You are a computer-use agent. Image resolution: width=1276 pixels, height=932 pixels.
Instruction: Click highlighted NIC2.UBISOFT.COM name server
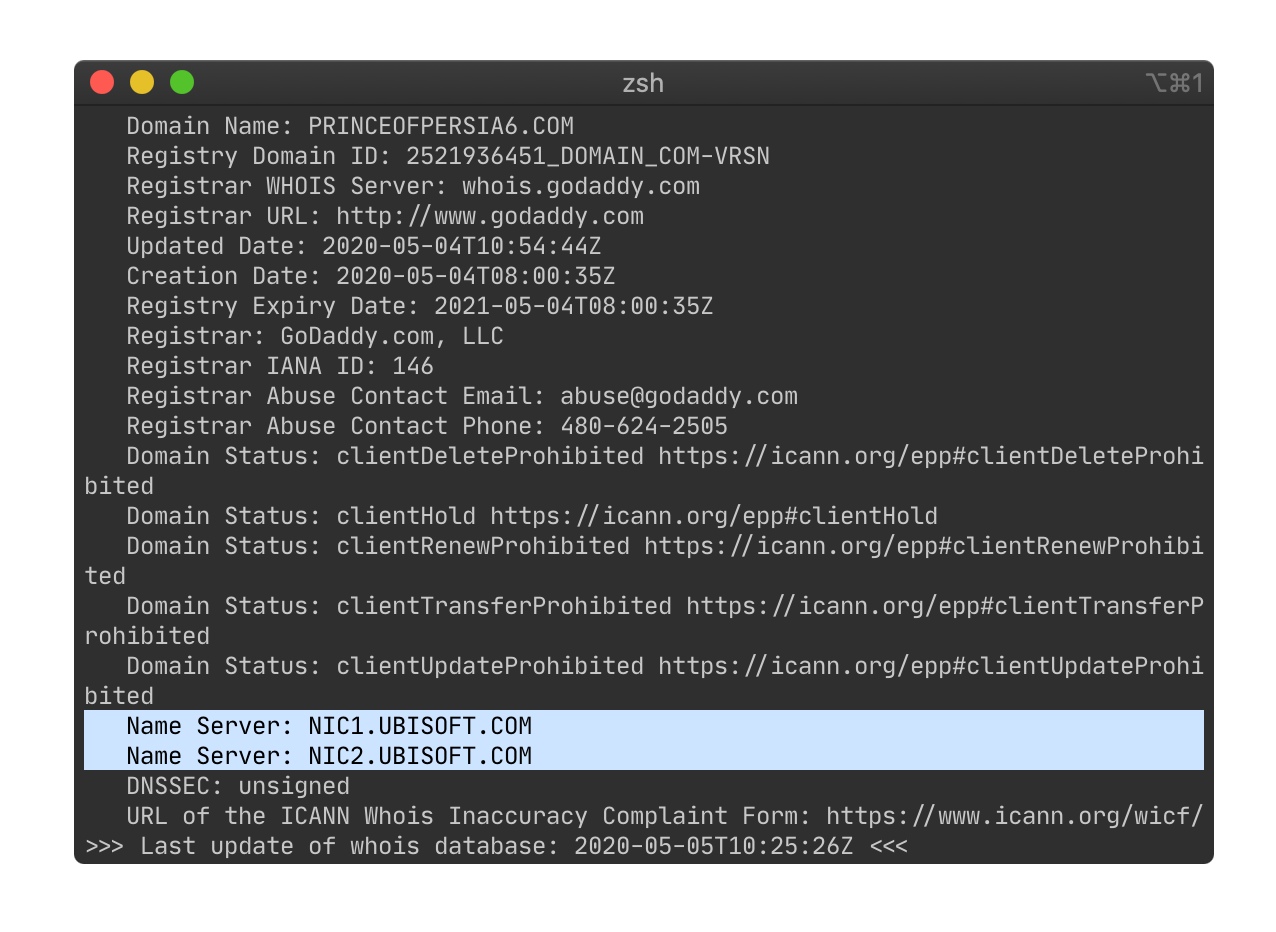tap(420, 756)
